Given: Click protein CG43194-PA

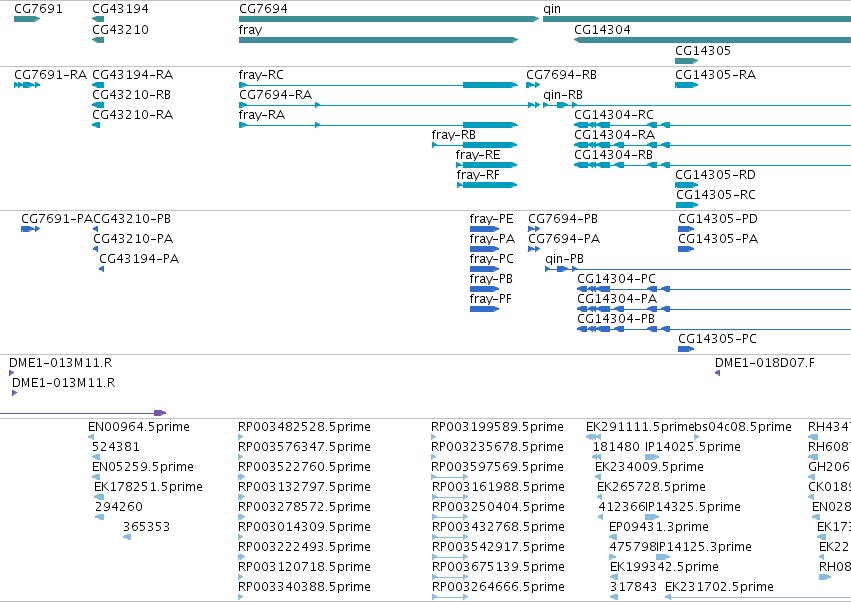Looking at the screenshot, I should click(139, 259).
